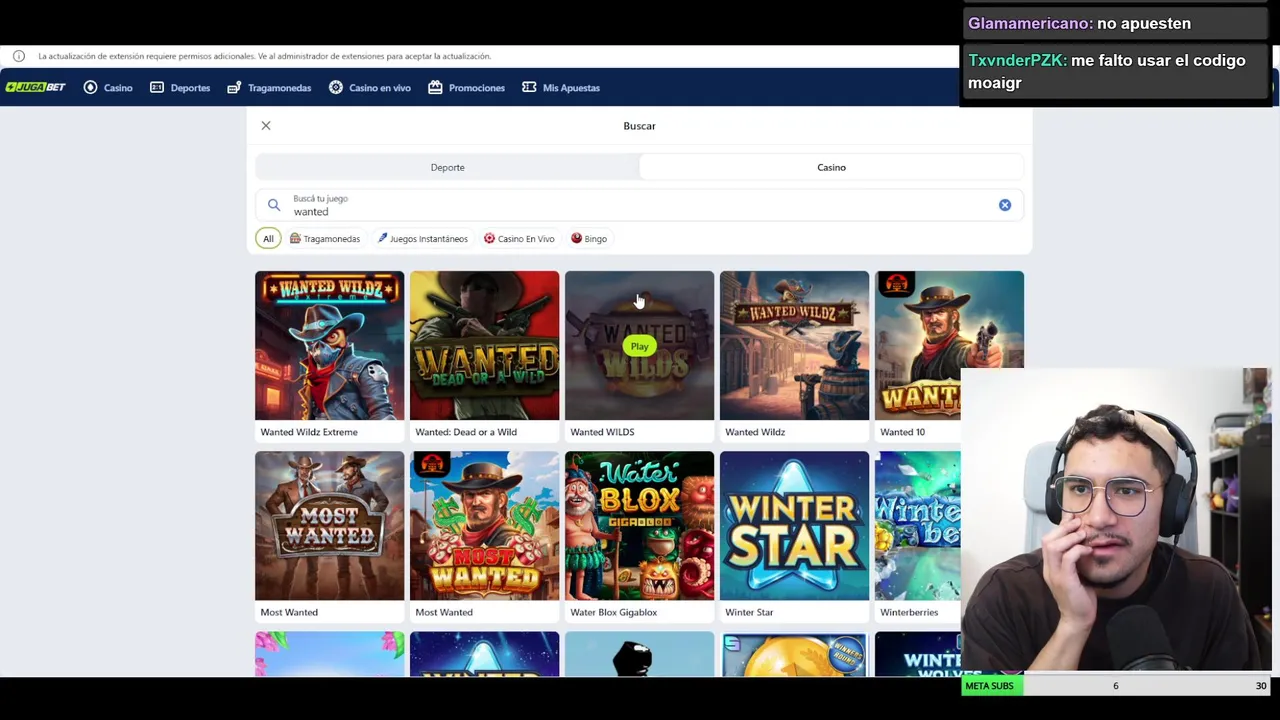Open the Wanted: Dead or a Wild thumbnail
Screen dimensions: 1280x720
484,345
